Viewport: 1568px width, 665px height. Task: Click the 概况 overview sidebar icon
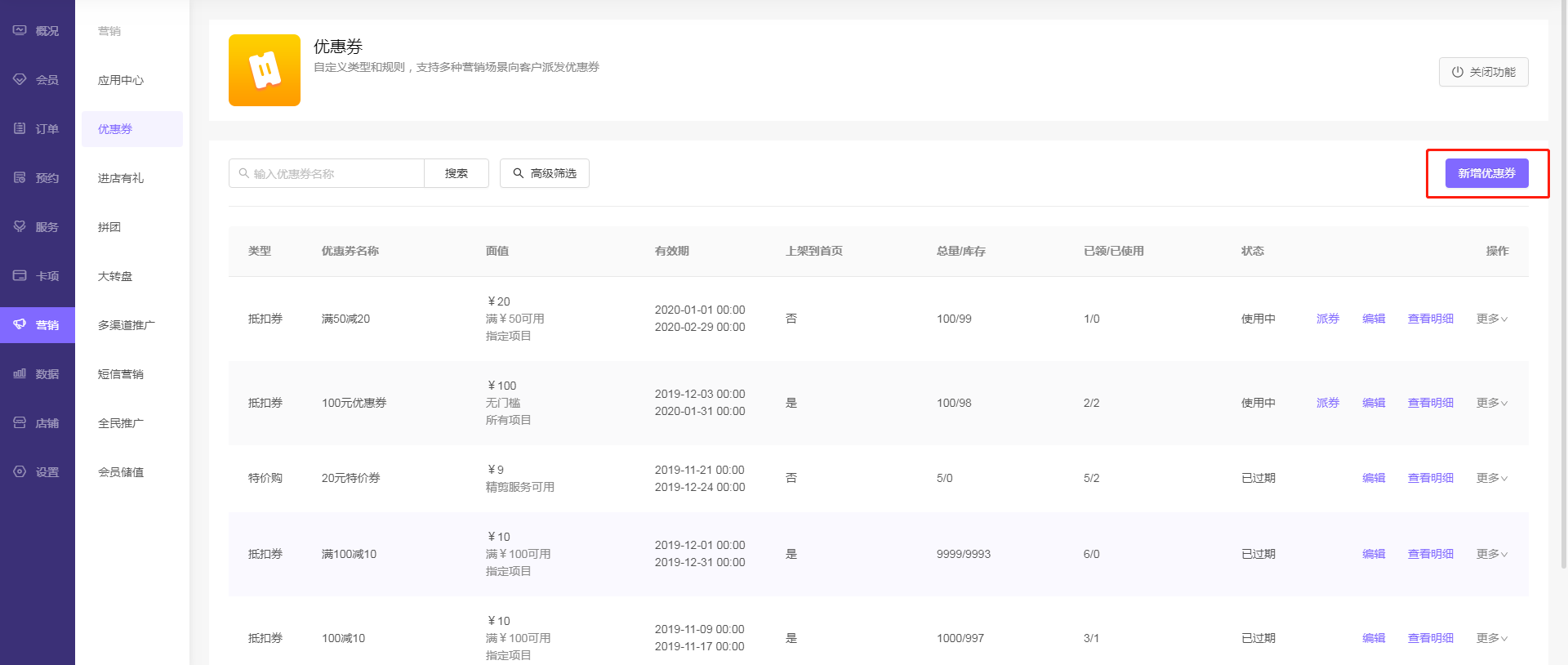(20, 30)
